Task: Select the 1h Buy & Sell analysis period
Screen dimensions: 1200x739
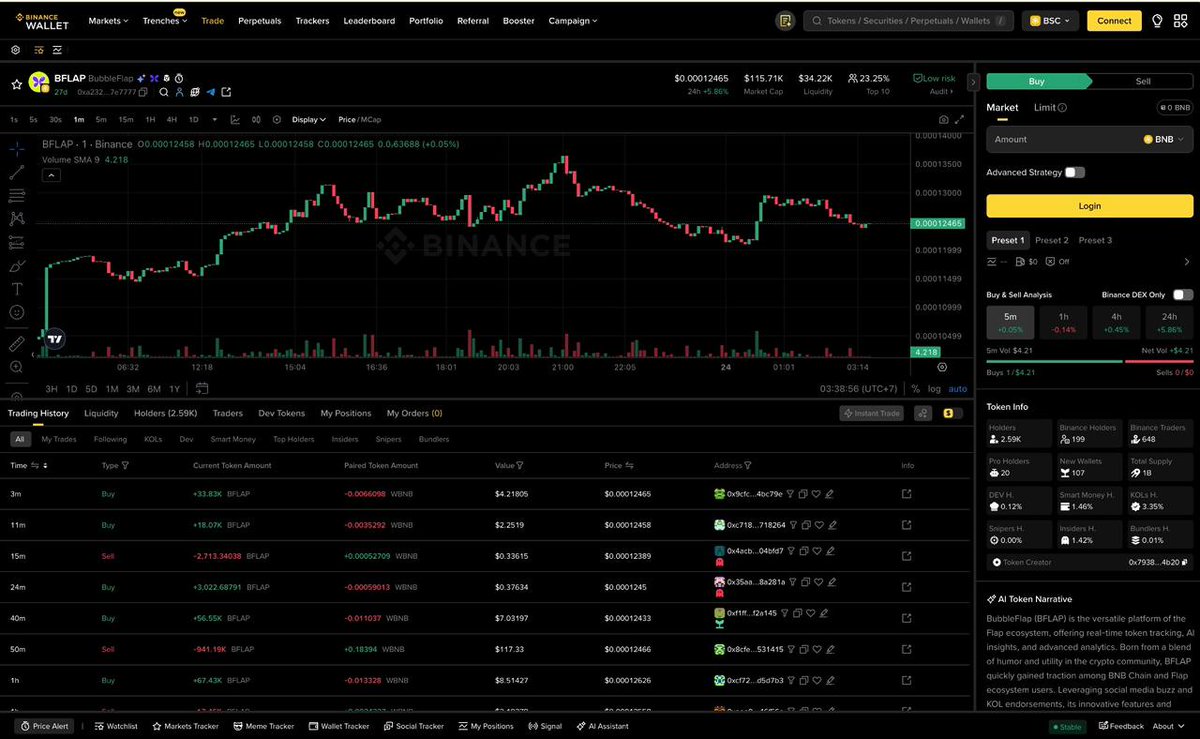Action: pos(1063,322)
